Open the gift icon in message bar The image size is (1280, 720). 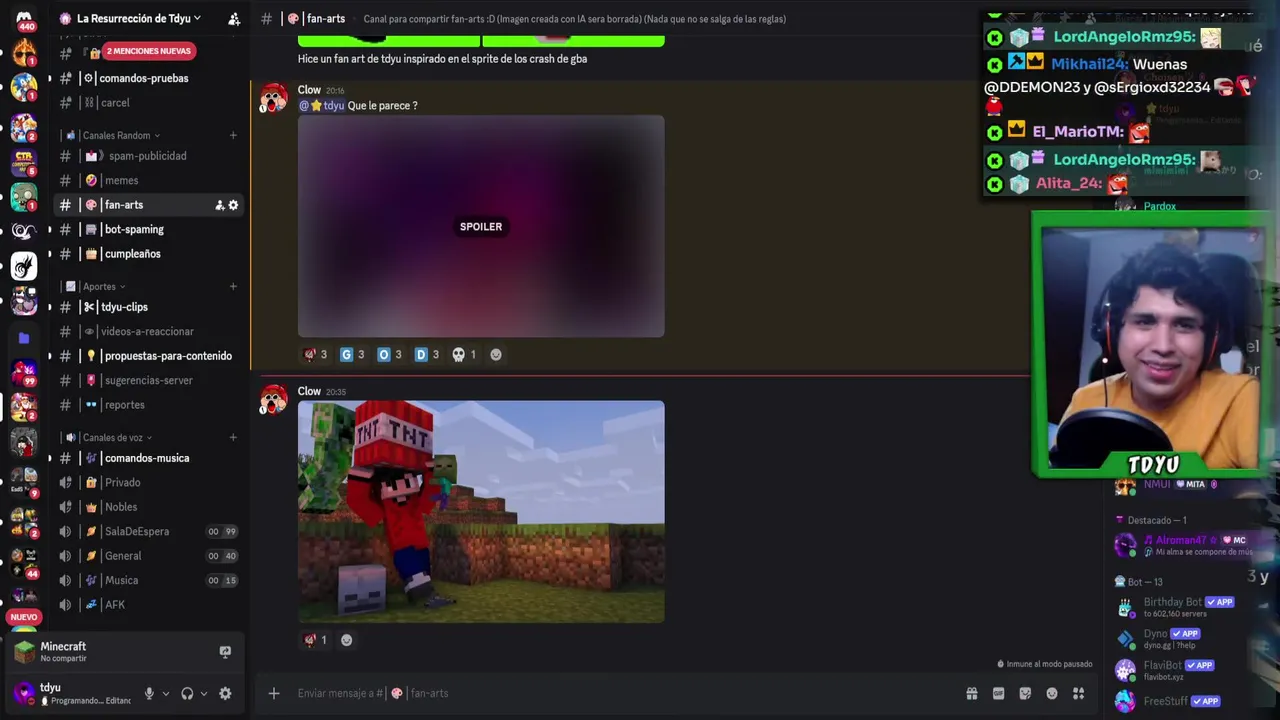click(971, 693)
